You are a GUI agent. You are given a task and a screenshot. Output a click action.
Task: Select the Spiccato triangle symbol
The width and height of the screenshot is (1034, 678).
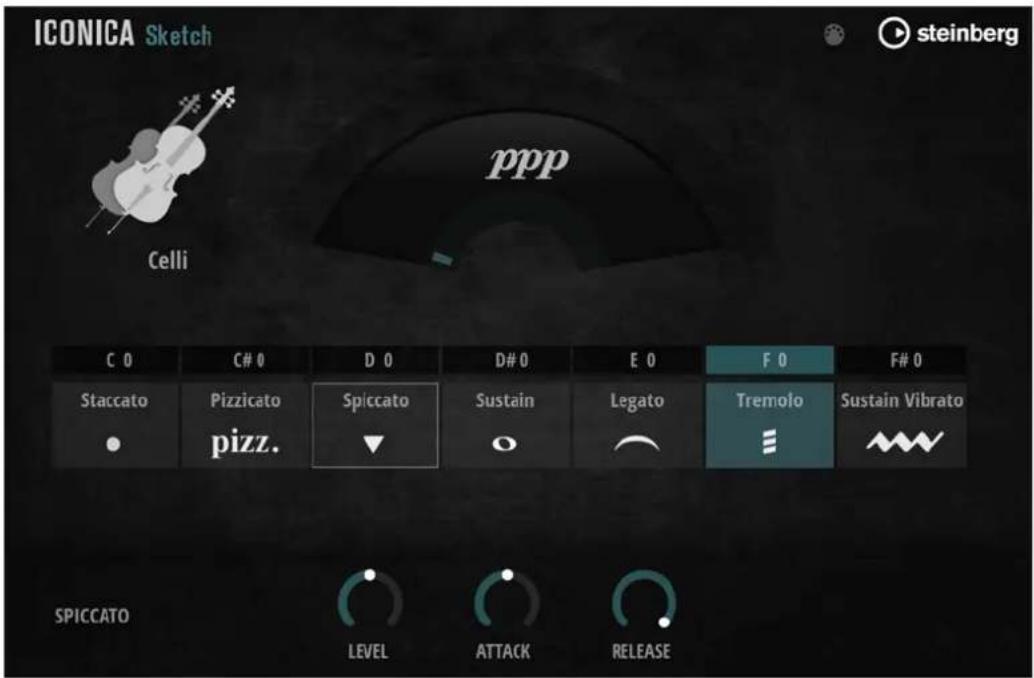pyautogui.click(x=374, y=444)
